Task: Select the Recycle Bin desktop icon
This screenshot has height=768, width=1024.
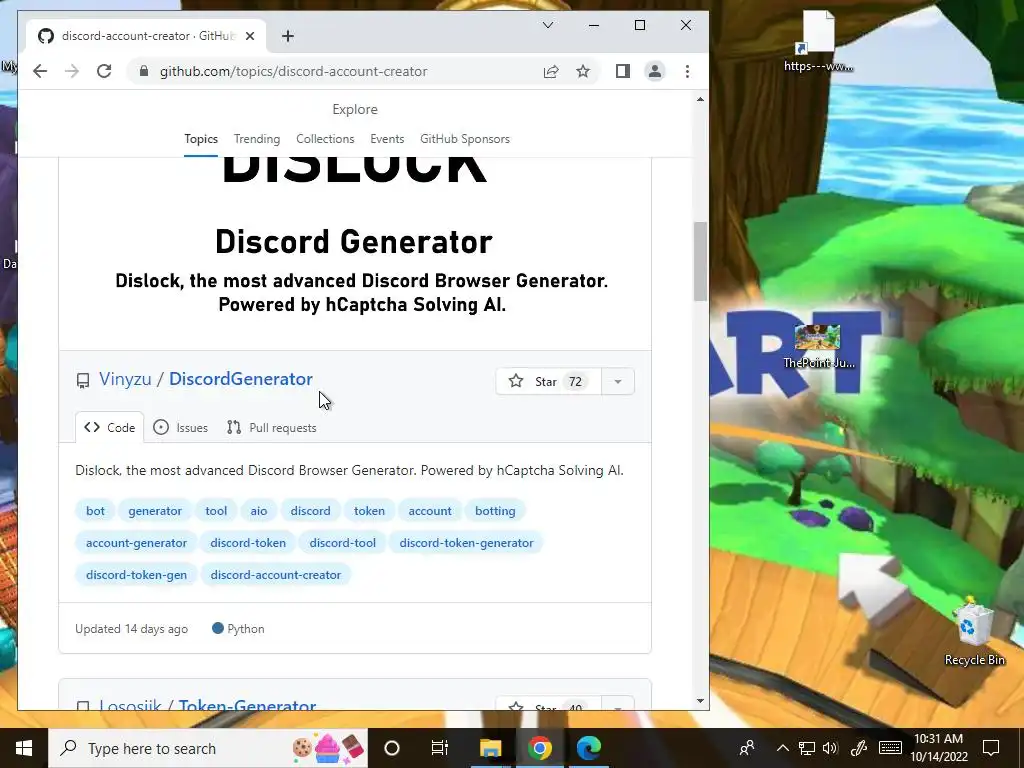Action: tap(974, 632)
